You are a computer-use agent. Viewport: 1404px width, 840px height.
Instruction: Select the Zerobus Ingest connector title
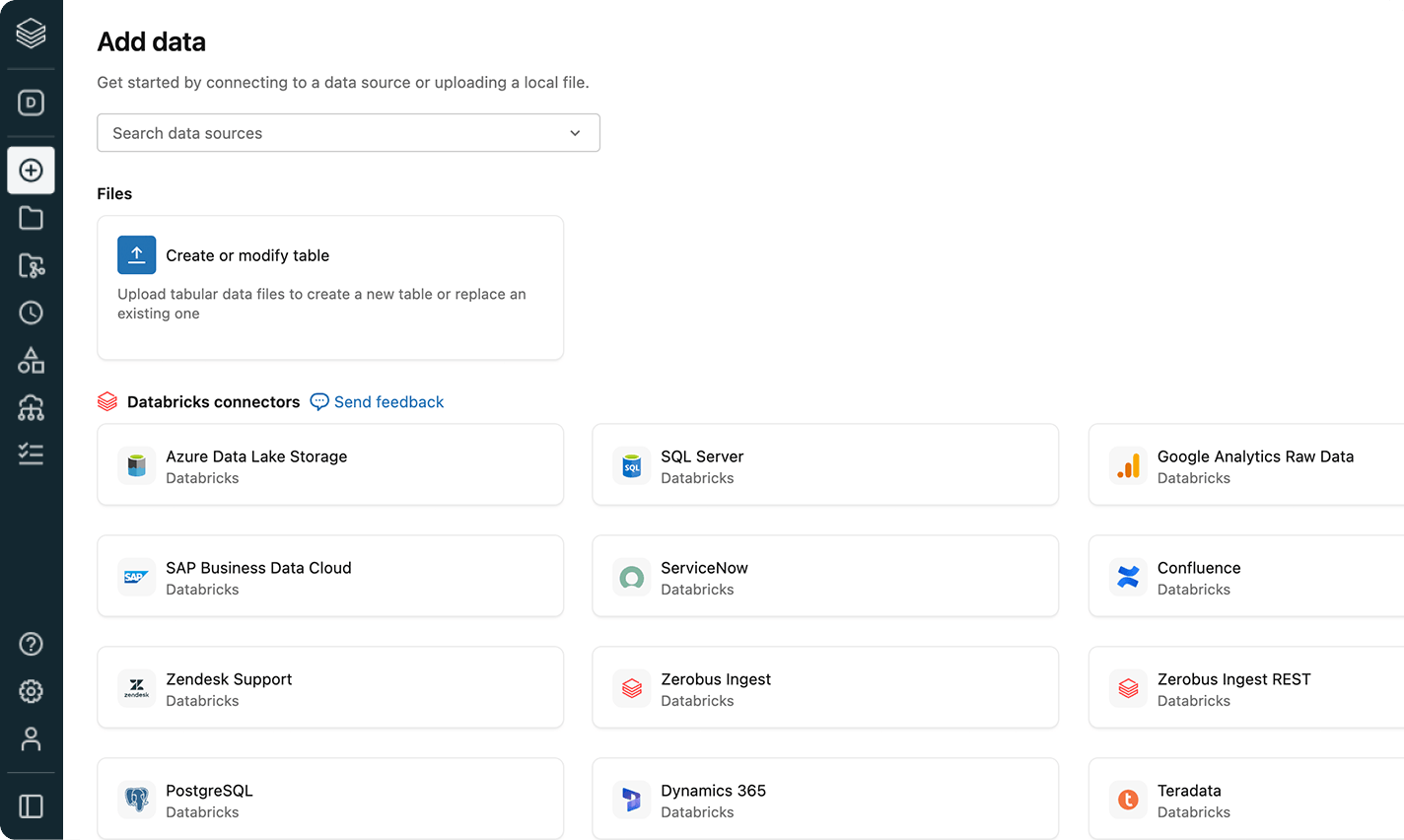pyautogui.click(x=716, y=679)
